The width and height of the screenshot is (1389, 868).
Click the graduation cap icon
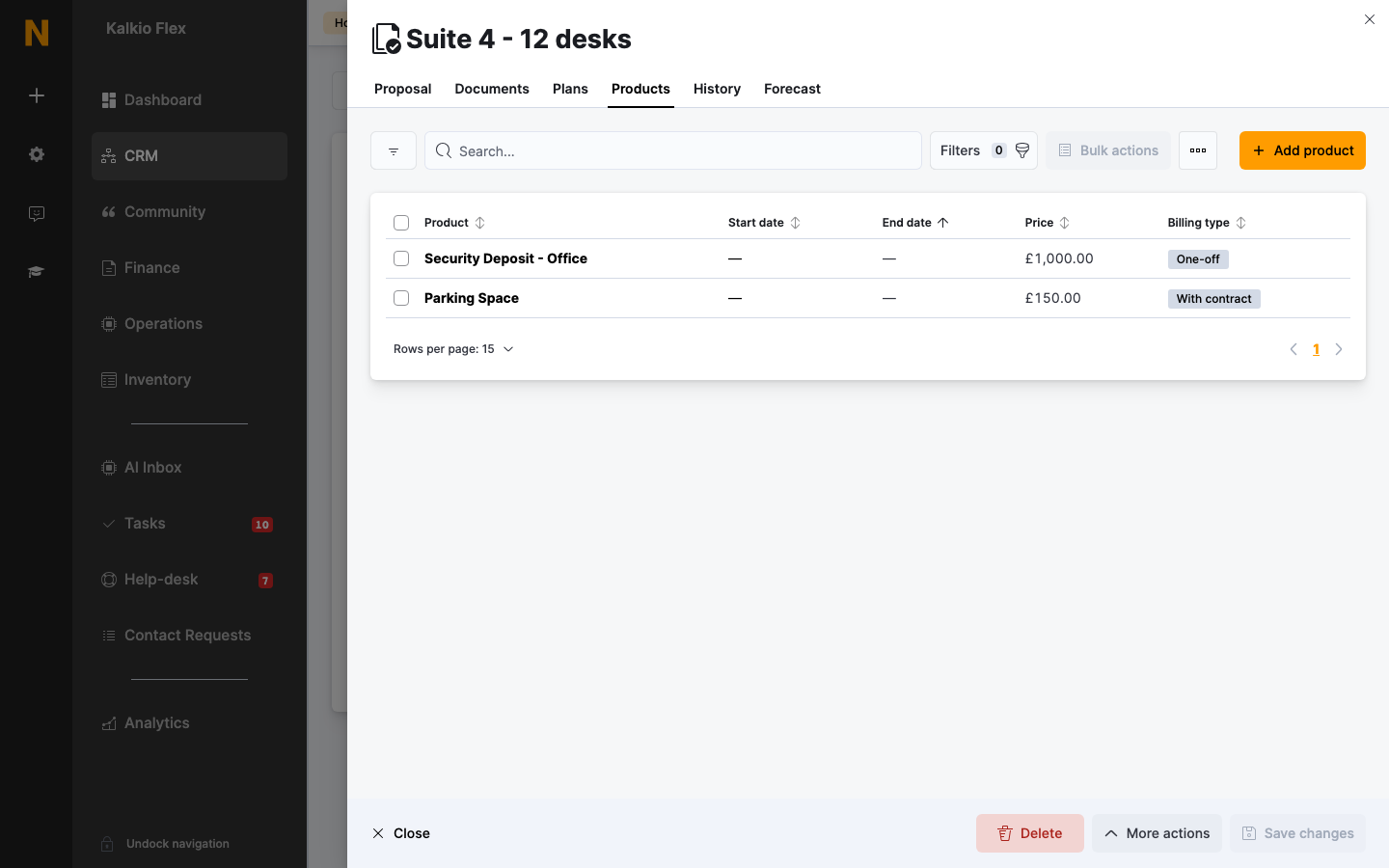tap(37, 272)
